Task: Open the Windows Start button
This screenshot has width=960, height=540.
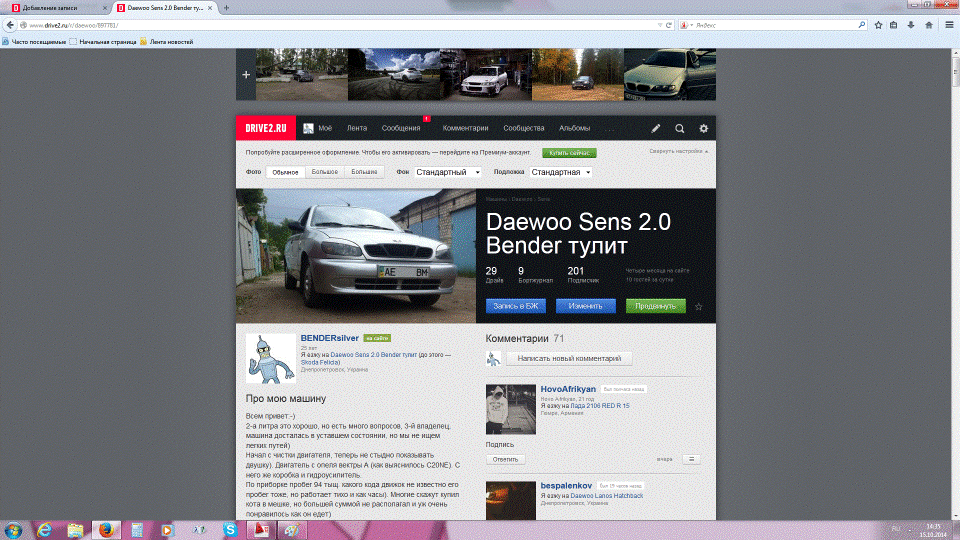Action: [13, 530]
